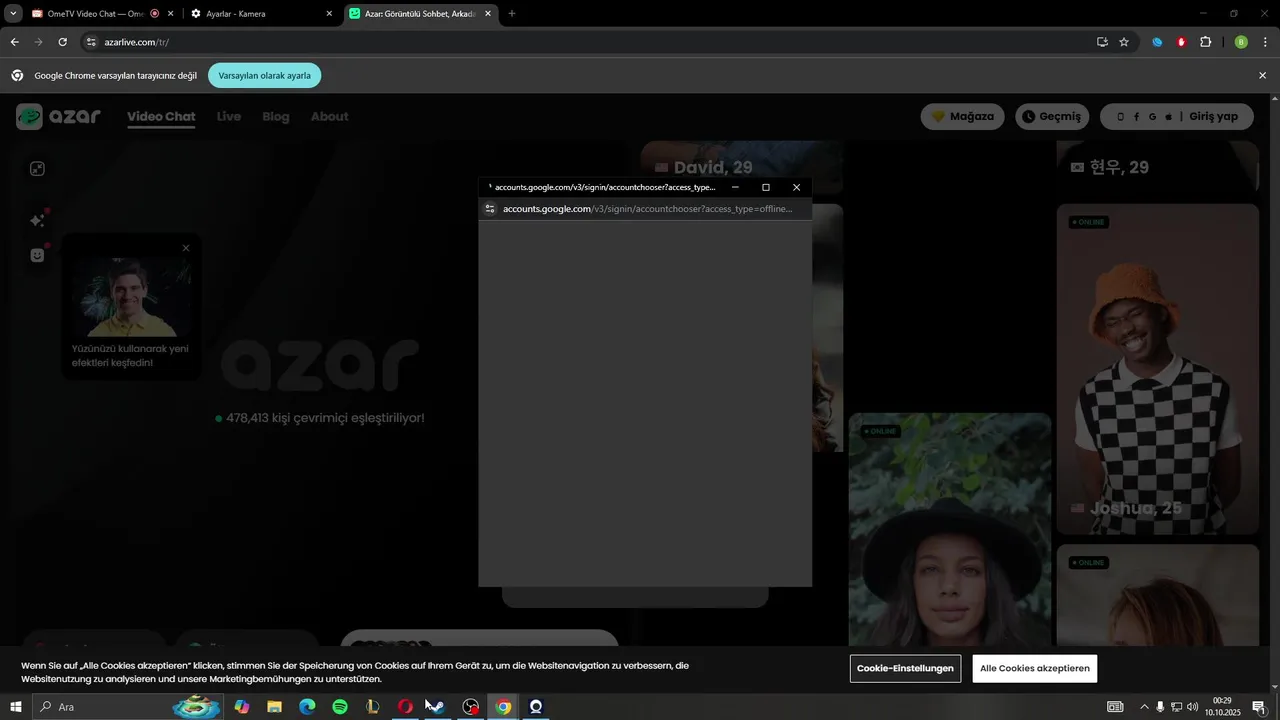Close the face effects tooltip card
Viewport: 1280px width, 720px height.
(x=186, y=248)
